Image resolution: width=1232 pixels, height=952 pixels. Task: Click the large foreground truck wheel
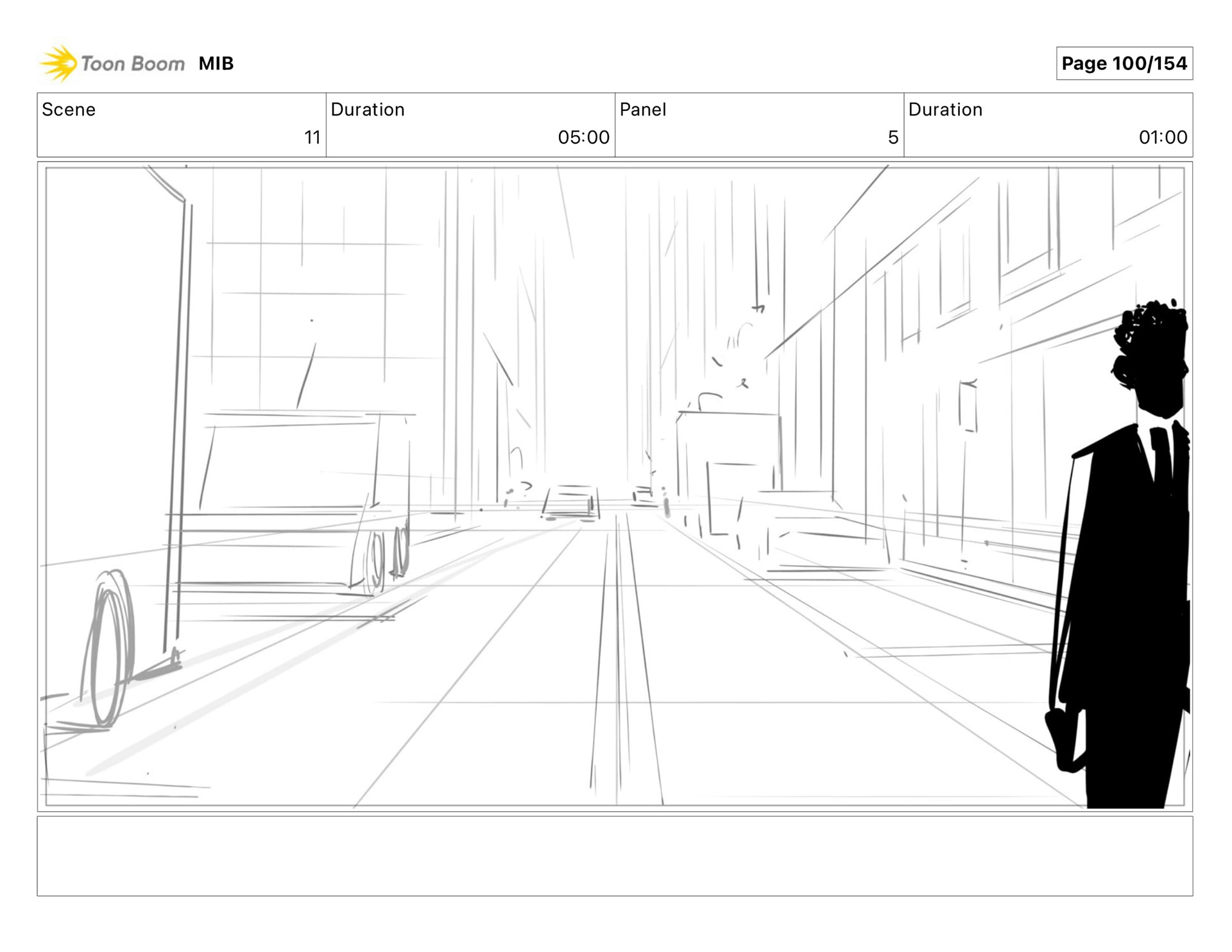click(x=109, y=648)
